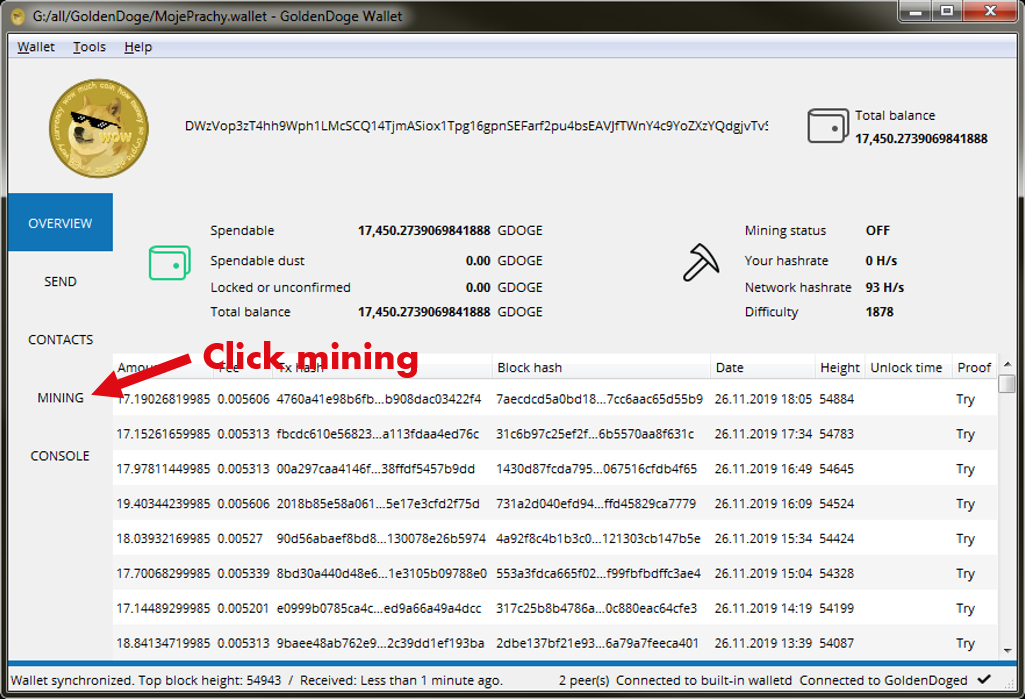Open the Tools menu
Viewport: 1025px width, 699px height.
click(x=90, y=47)
